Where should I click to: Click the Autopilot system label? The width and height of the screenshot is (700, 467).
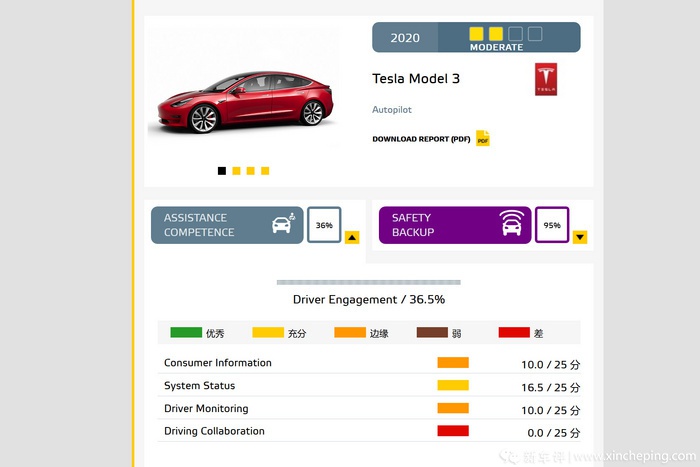[x=392, y=110]
